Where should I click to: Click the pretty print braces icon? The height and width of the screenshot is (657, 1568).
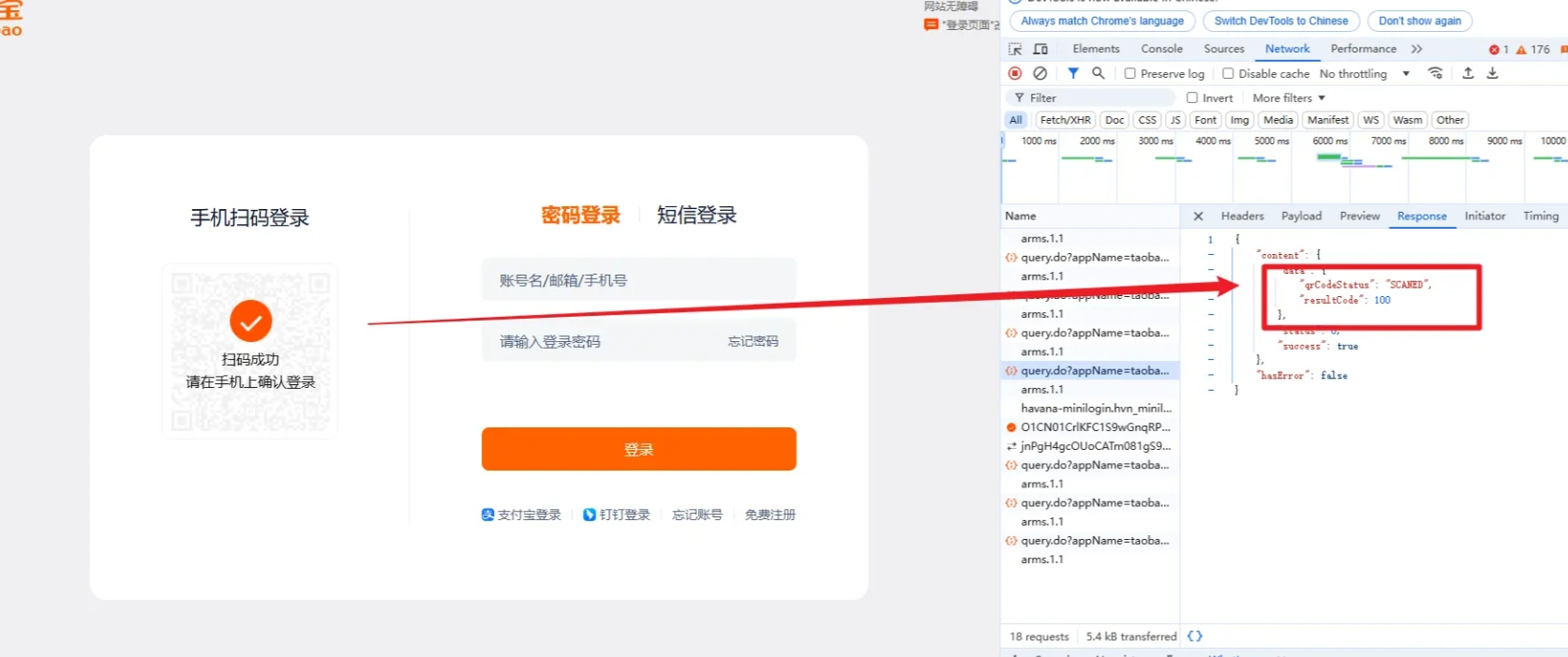point(1195,635)
